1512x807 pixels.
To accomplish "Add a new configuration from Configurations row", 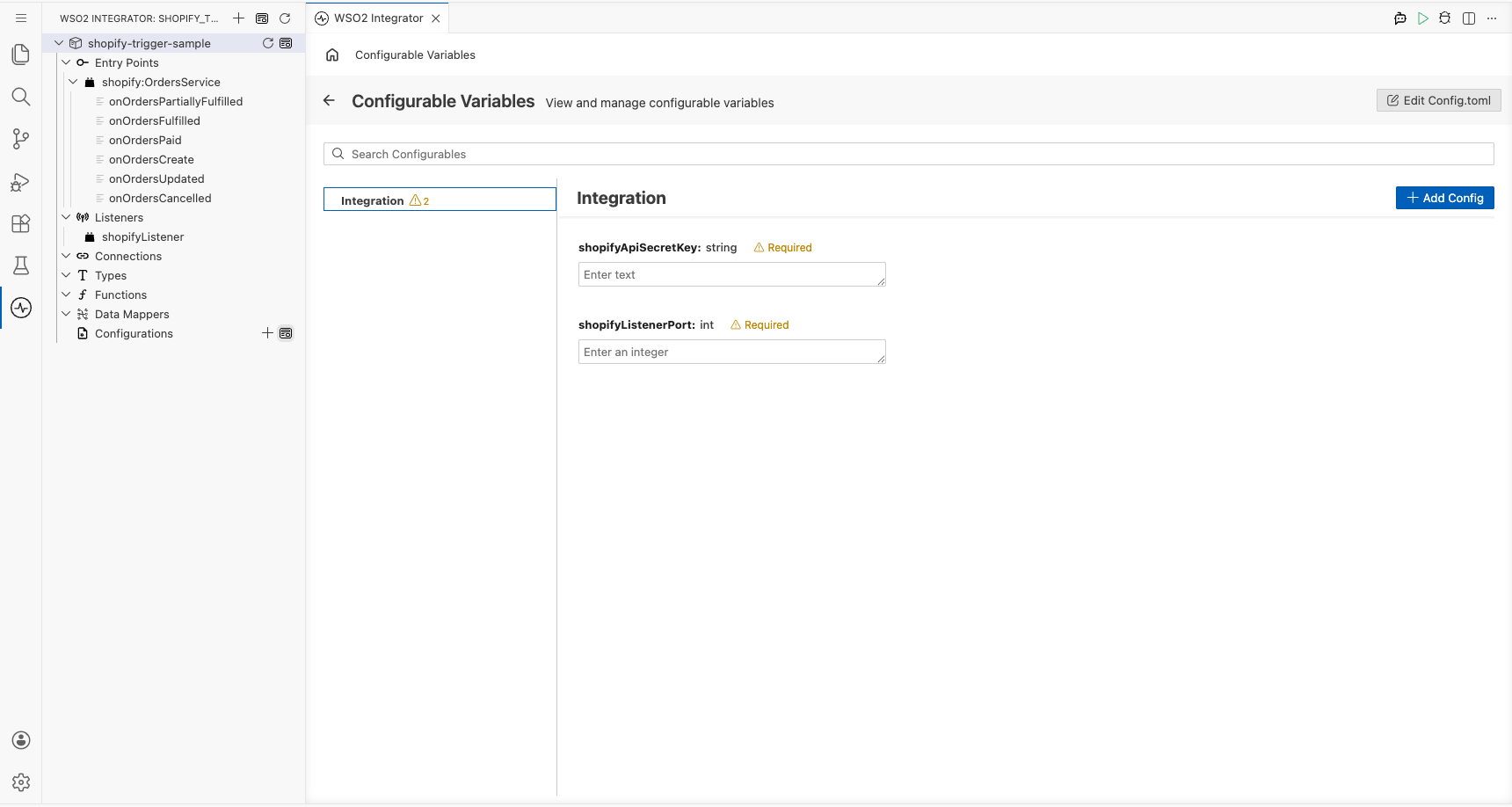I will coord(268,333).
